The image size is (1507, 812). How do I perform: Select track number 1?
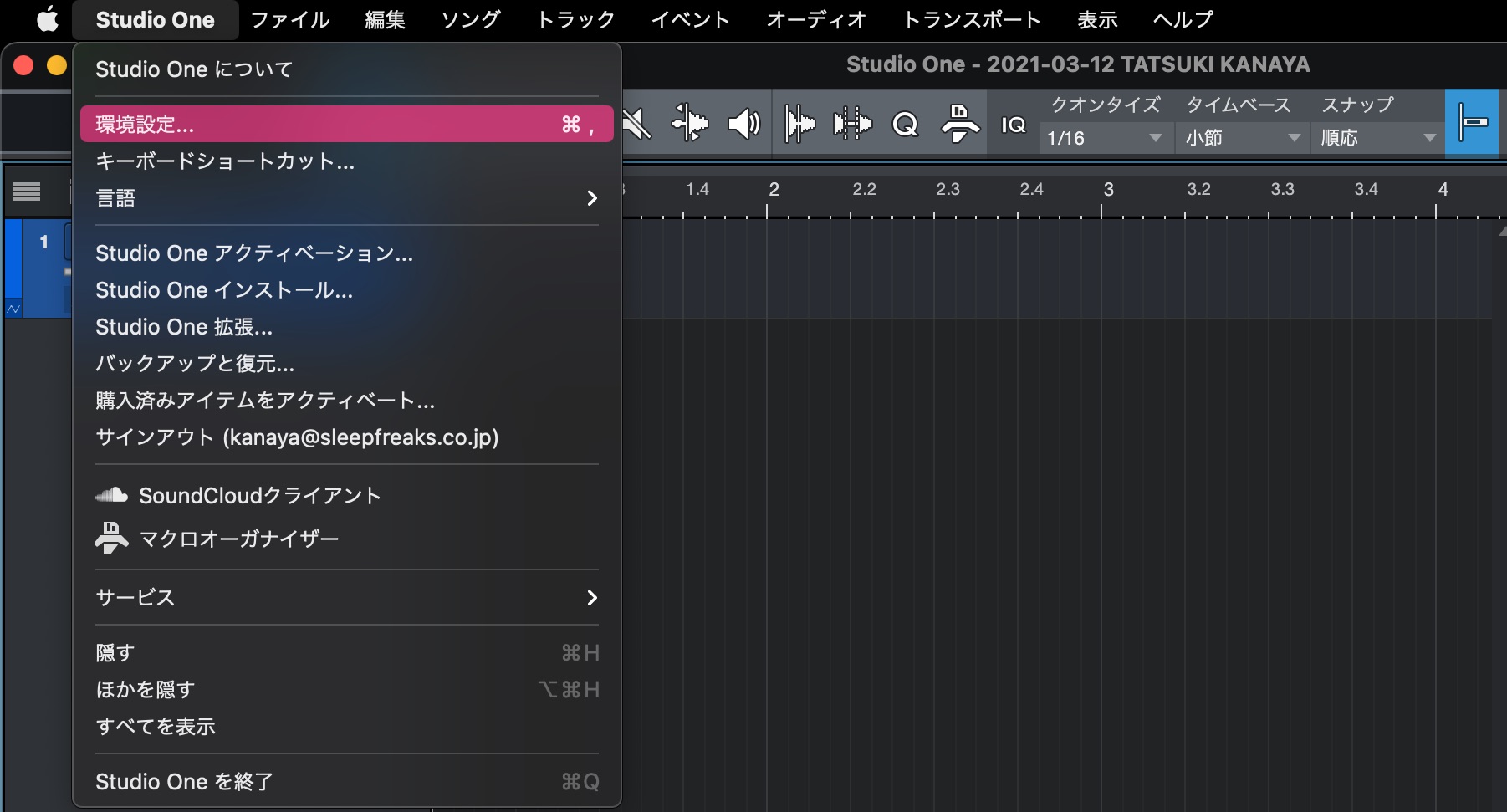(43, 243)
